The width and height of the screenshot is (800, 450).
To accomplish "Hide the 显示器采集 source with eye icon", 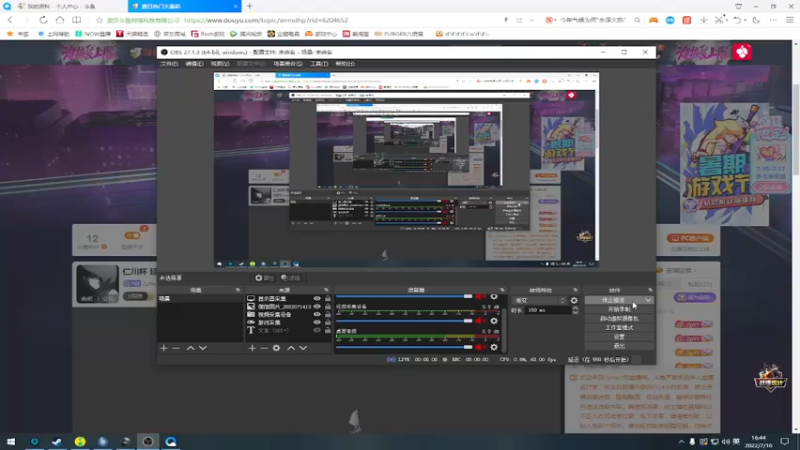I will tap(317, 298).
